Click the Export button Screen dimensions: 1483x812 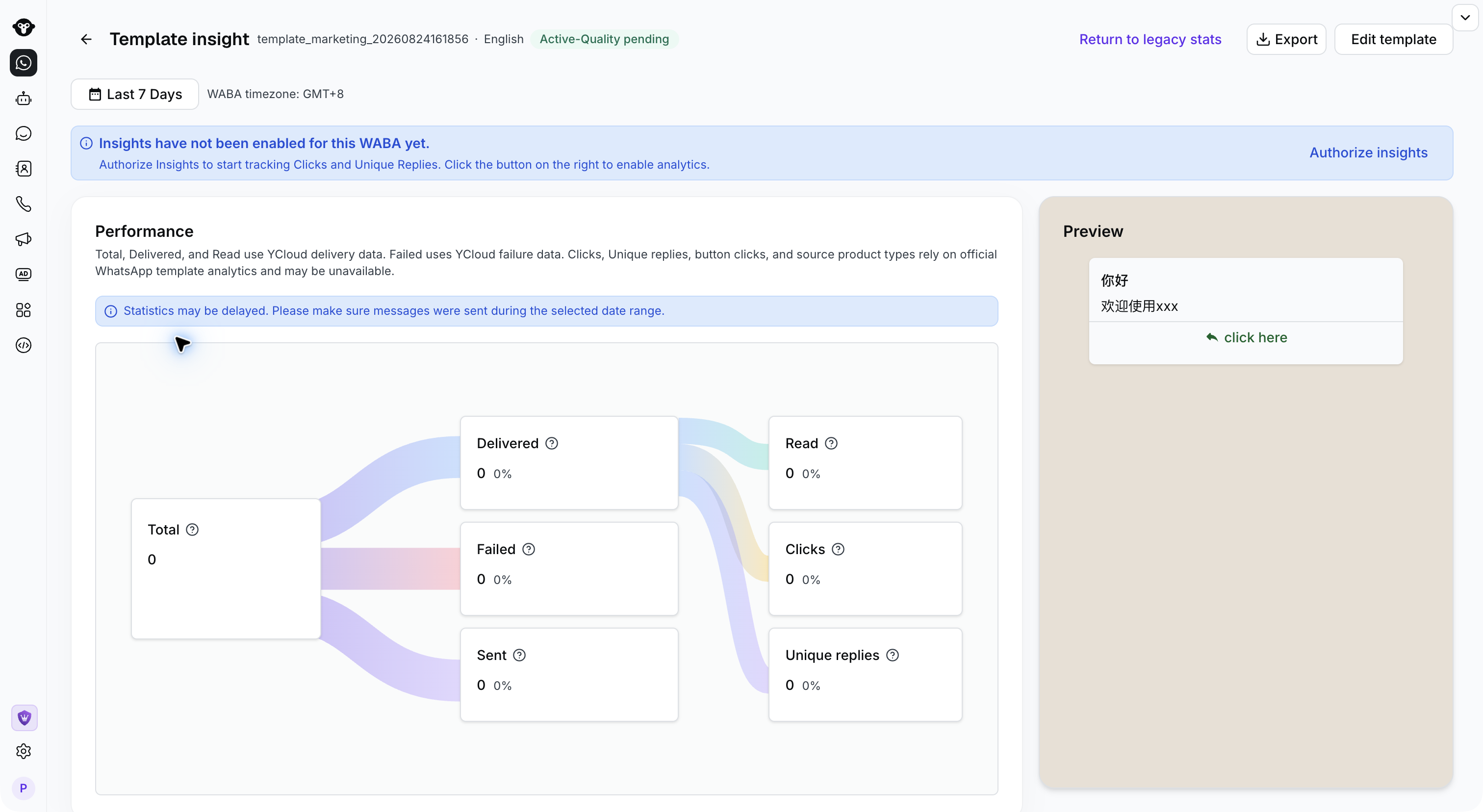pos(1286,39)
